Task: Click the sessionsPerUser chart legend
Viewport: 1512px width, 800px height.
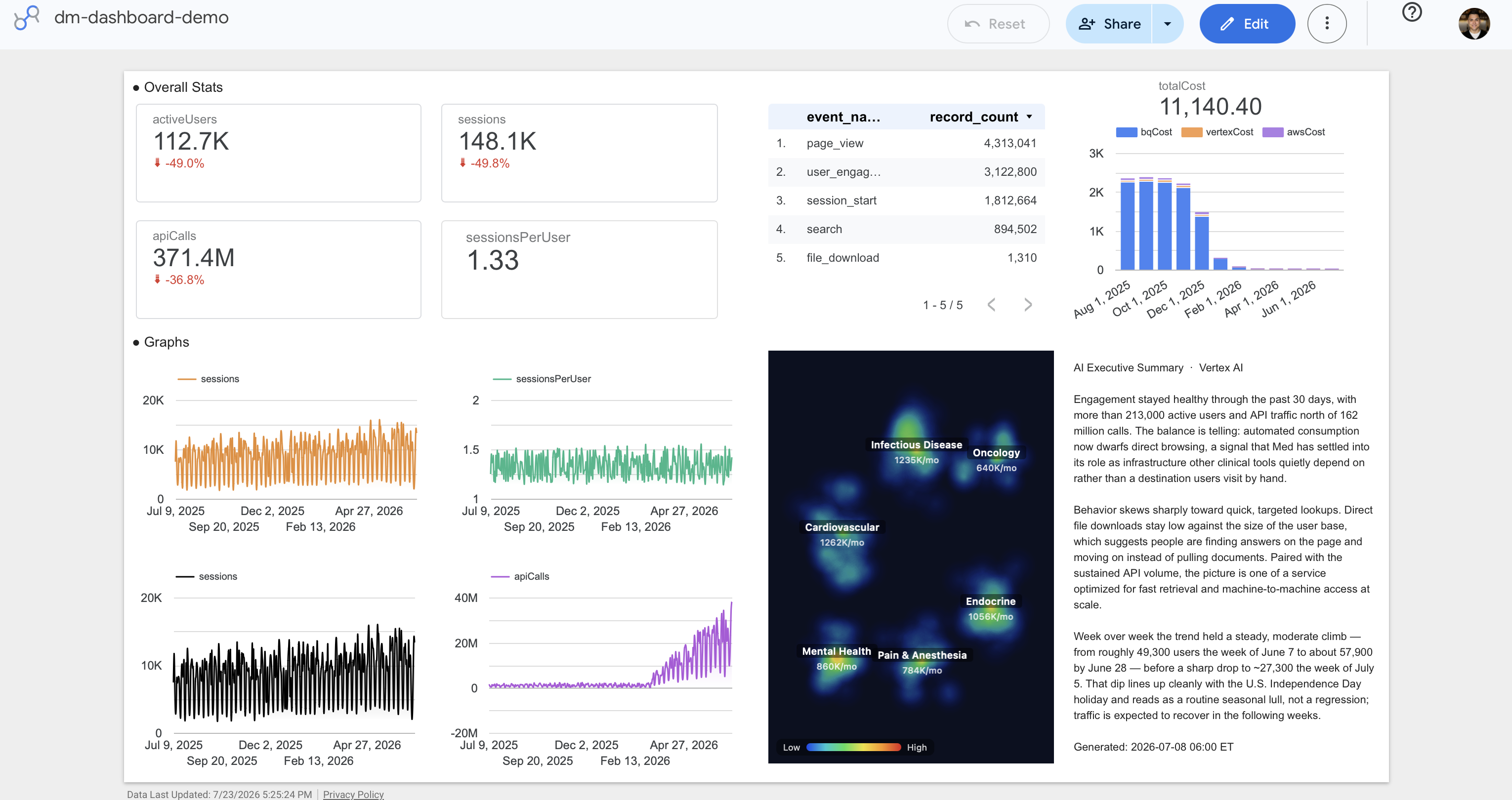Action: 541,379
